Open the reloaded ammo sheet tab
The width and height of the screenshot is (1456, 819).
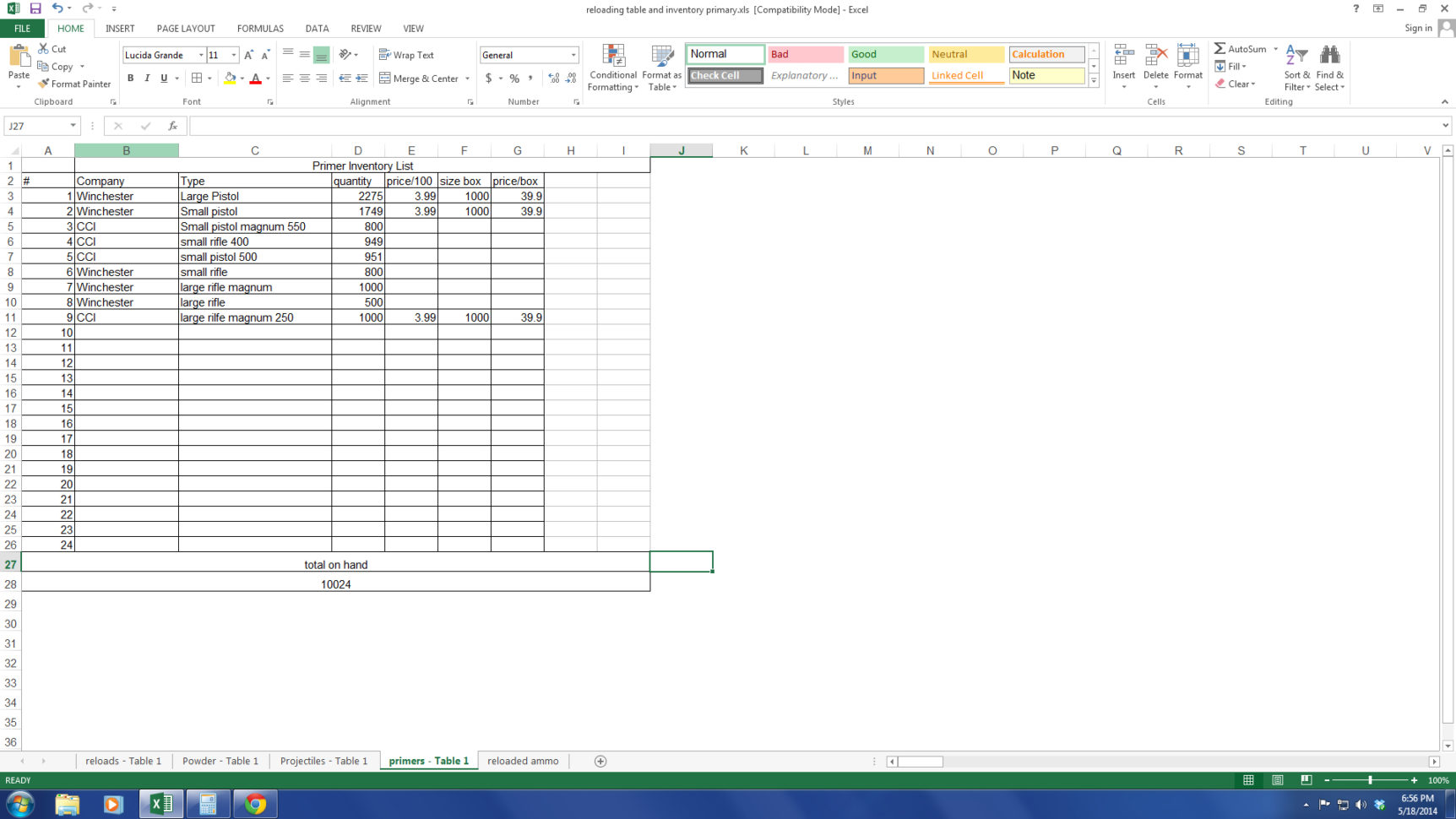[523, 761]
